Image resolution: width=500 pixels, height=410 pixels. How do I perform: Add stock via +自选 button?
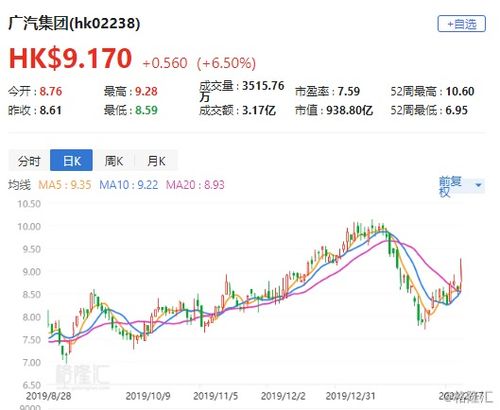click(461, 24)
